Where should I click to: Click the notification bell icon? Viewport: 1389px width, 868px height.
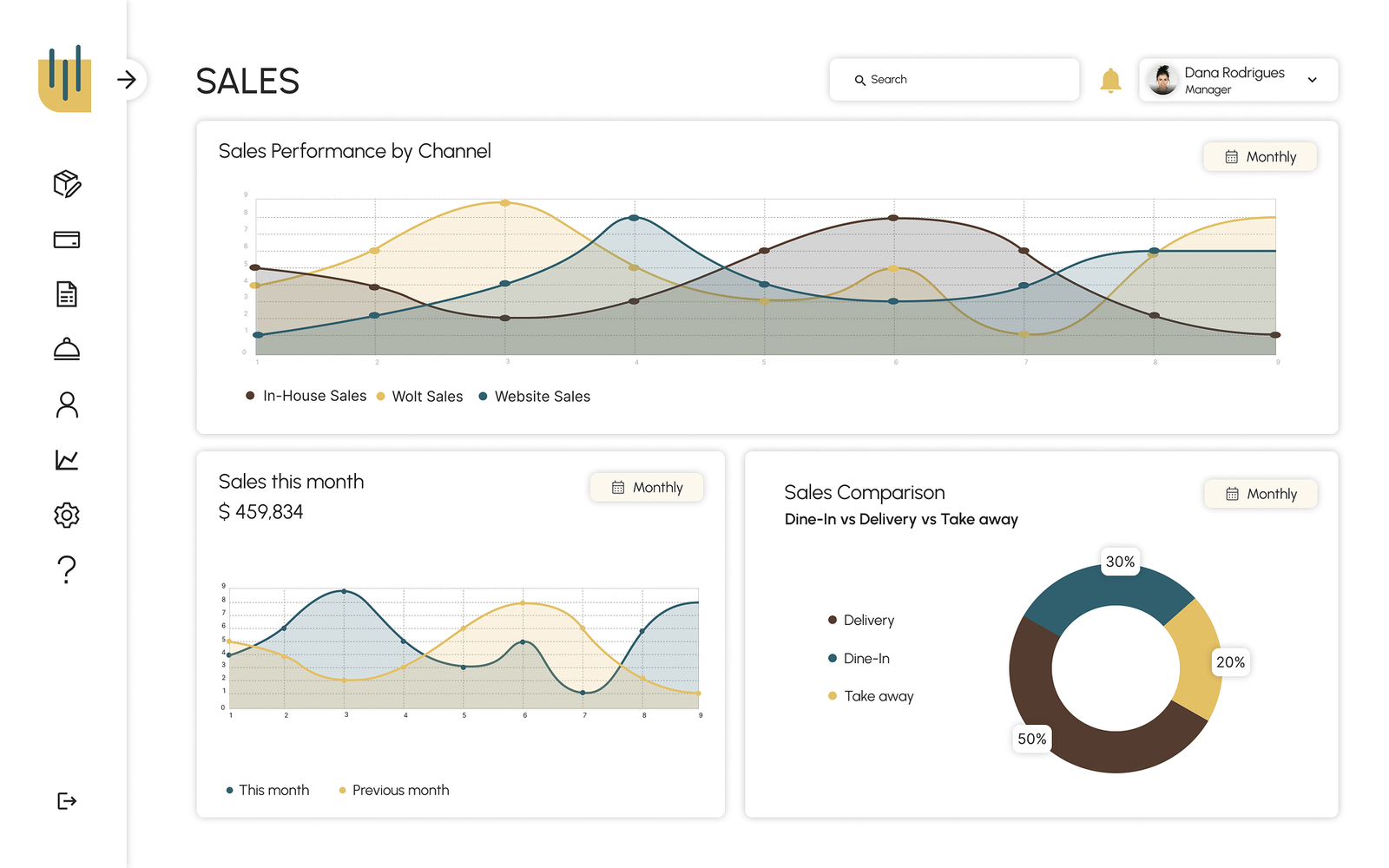[1110, 81]
